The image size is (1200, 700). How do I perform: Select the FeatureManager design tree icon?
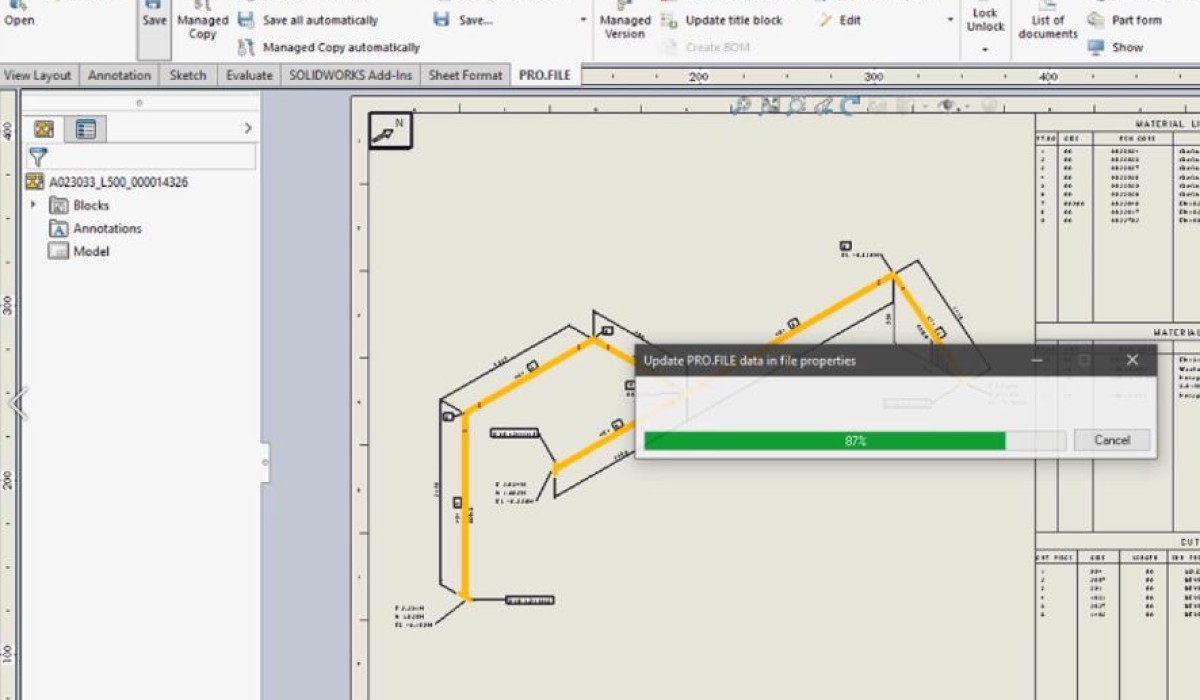[44, 129]
